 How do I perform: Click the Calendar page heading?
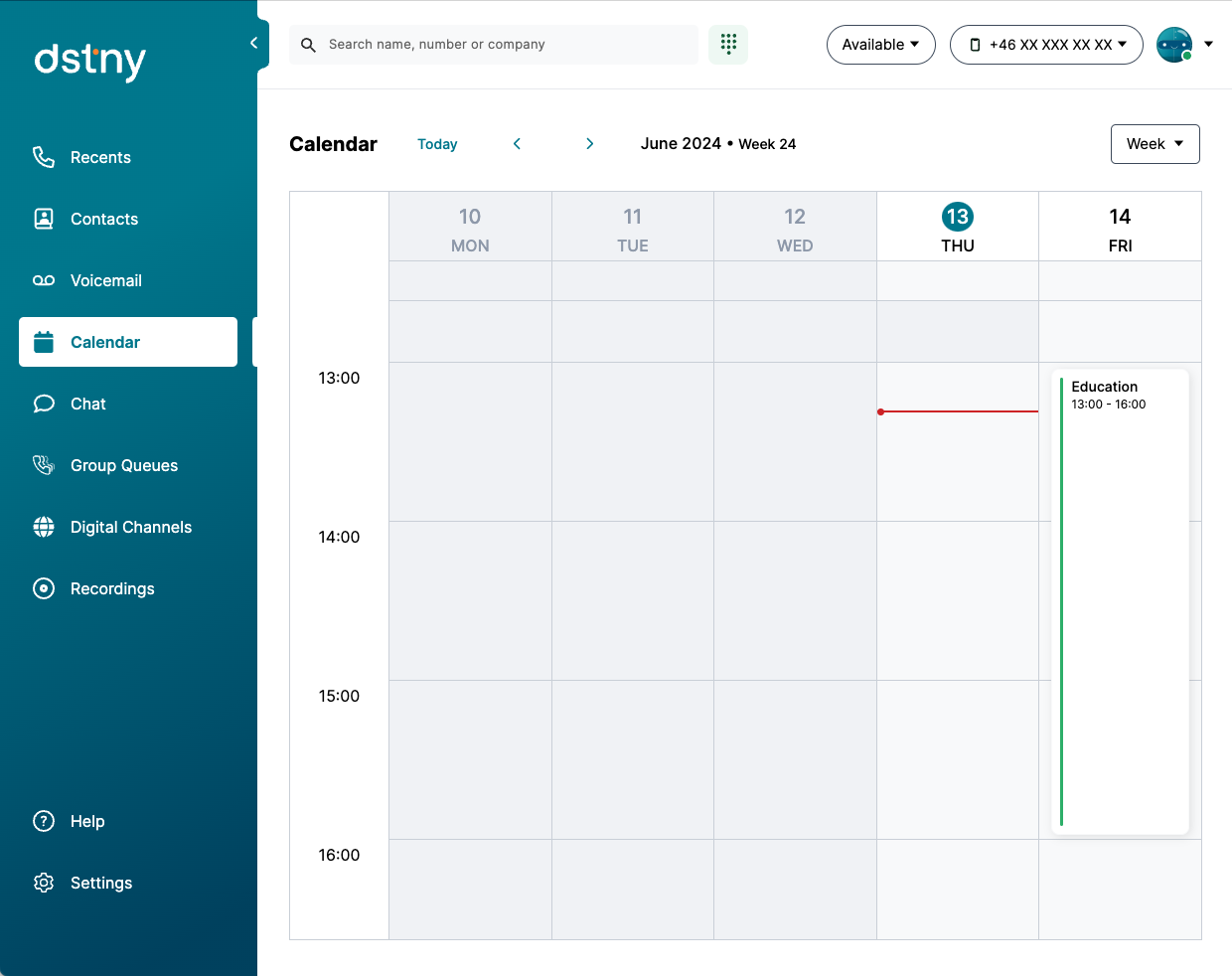(333, 144)
